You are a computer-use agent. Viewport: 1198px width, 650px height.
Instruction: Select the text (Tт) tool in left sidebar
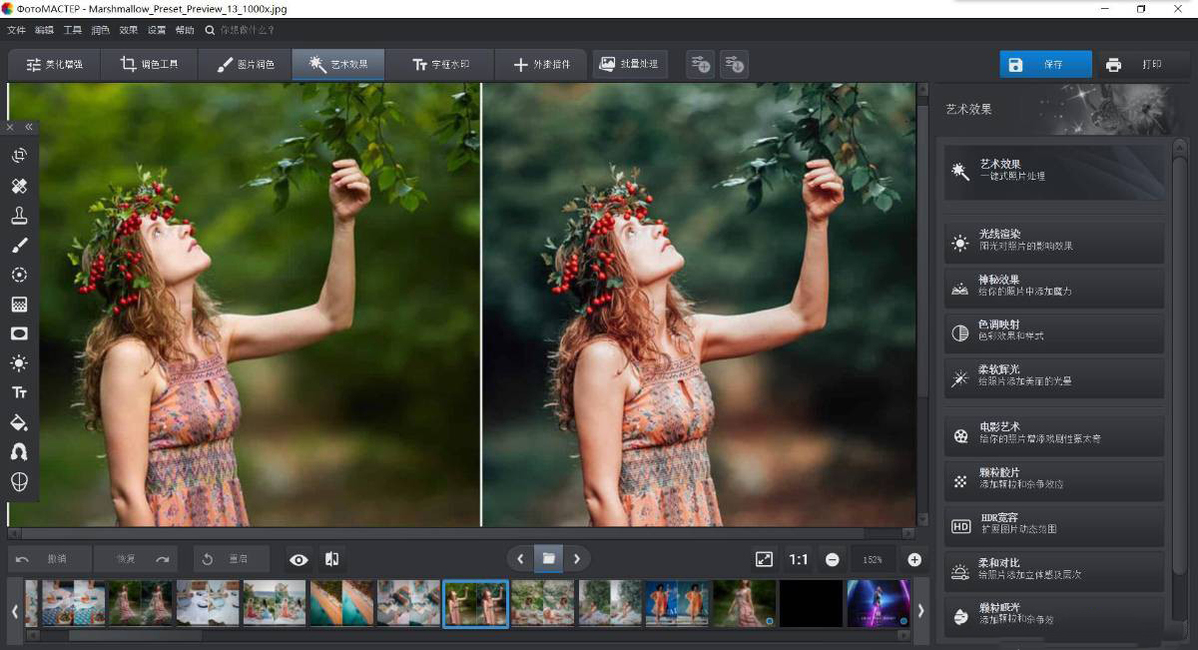pyautogui.click(x=19, y=393)
